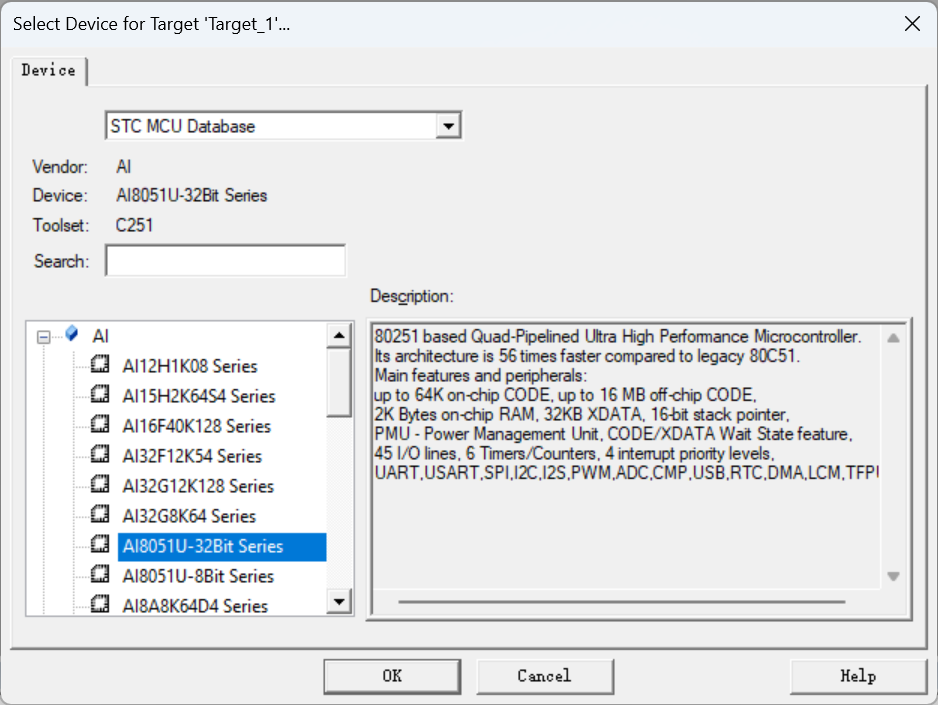This screenshot has height=705, width=938.
Task: Choose AI16F40K128 Series from the list
Action: click(196, 426)
